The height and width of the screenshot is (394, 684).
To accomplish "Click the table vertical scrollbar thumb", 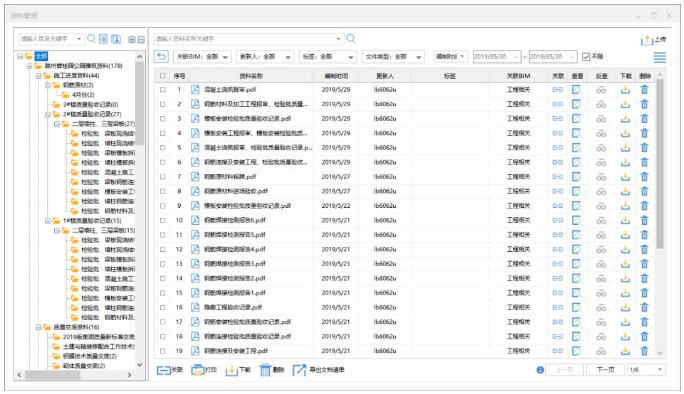I will (660, 164).
